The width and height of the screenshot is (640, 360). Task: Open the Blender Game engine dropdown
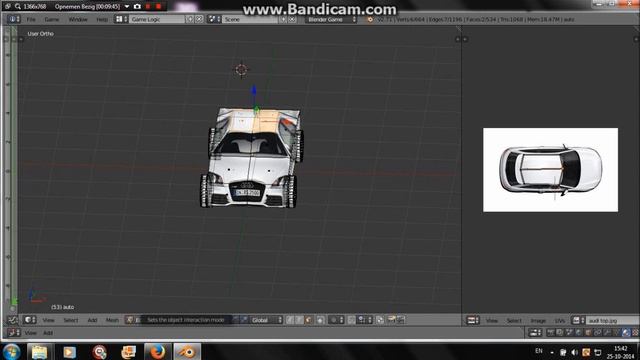point(331,19)
